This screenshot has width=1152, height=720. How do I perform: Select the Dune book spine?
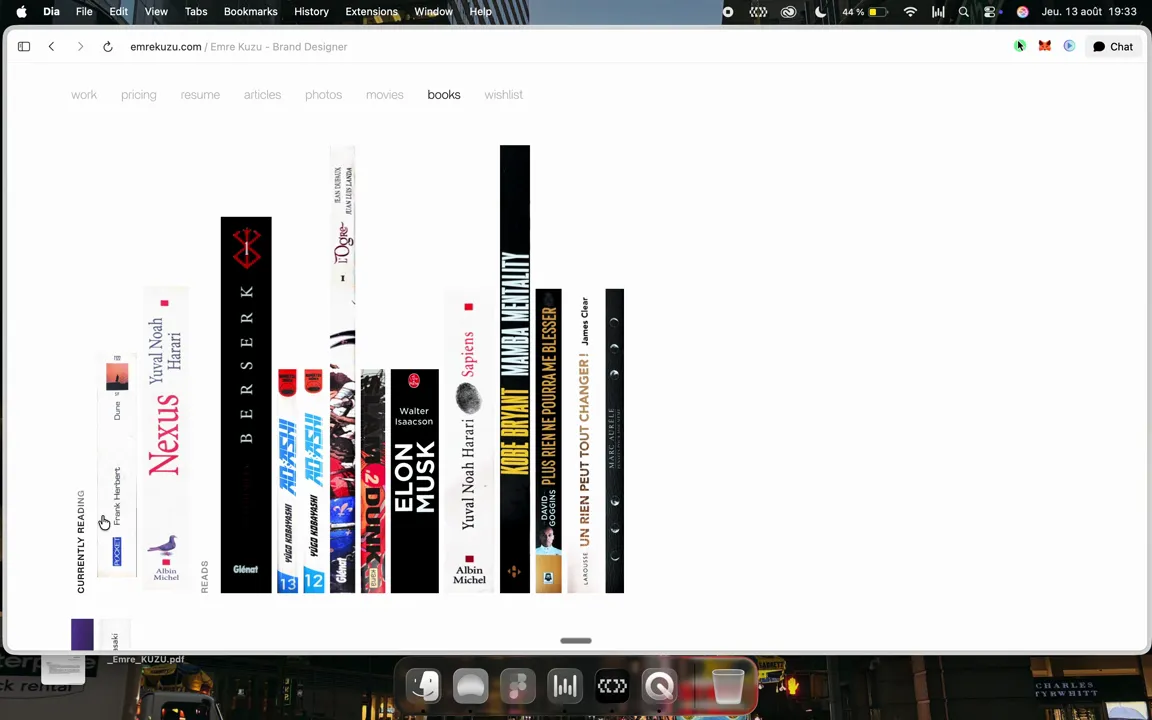(x=117, y=465)
